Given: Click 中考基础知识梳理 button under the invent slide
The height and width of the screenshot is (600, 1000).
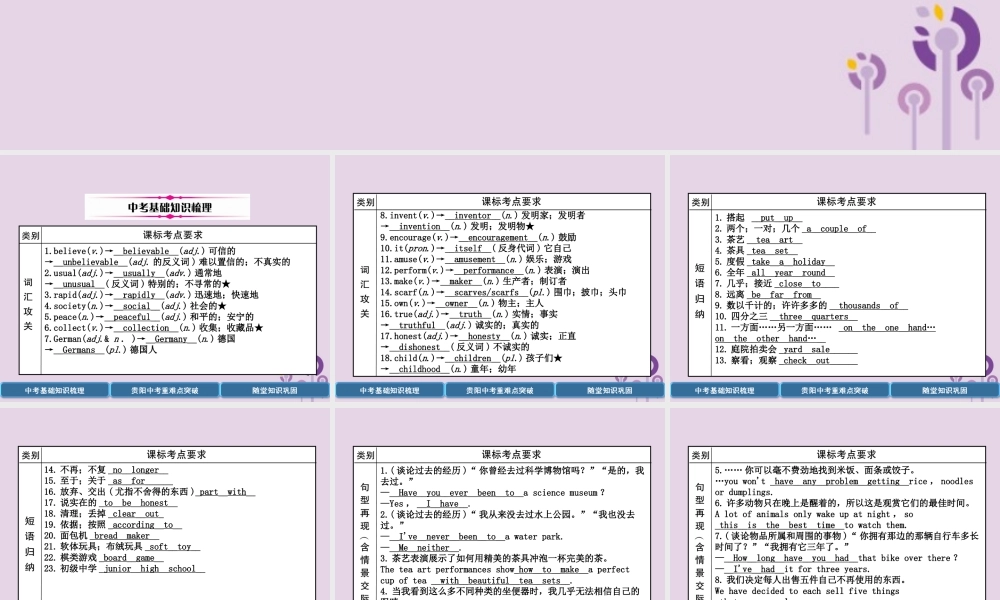Looking at the screenshot, I should [x=389, y=390].
